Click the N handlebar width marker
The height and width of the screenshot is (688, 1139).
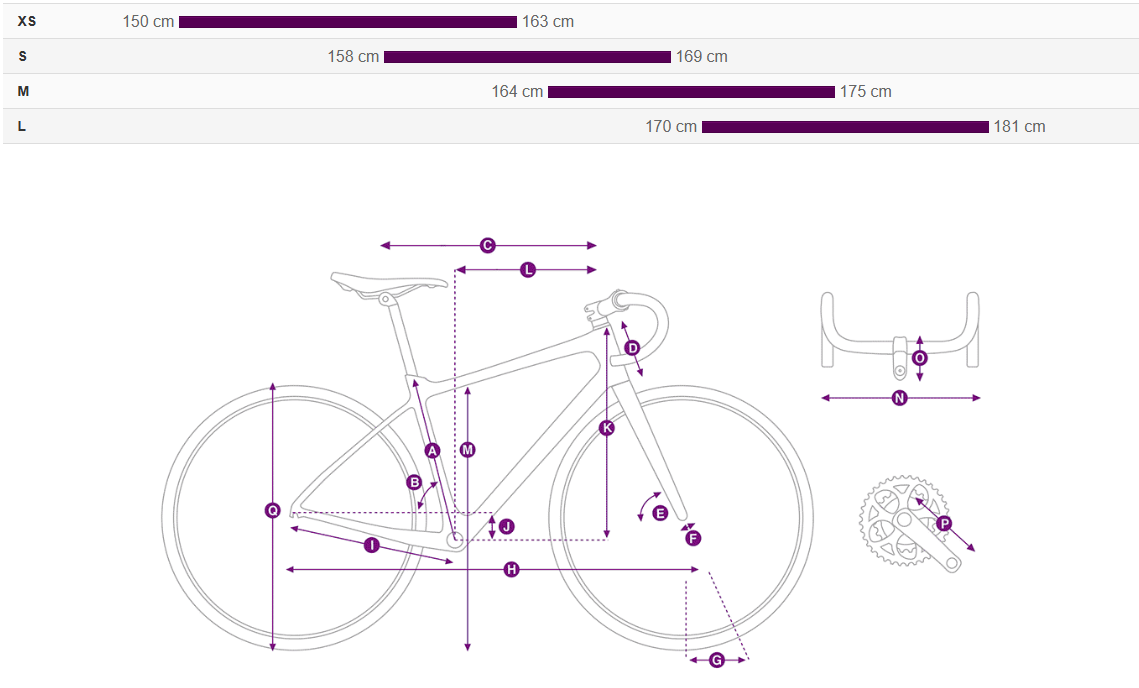click(x=899, y=397)
